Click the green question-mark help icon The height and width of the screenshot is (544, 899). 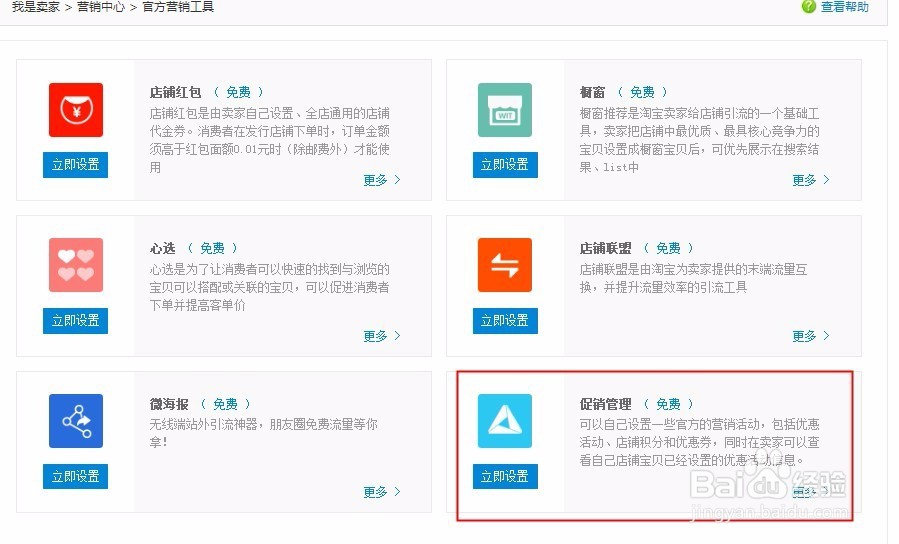click(808, 6)
